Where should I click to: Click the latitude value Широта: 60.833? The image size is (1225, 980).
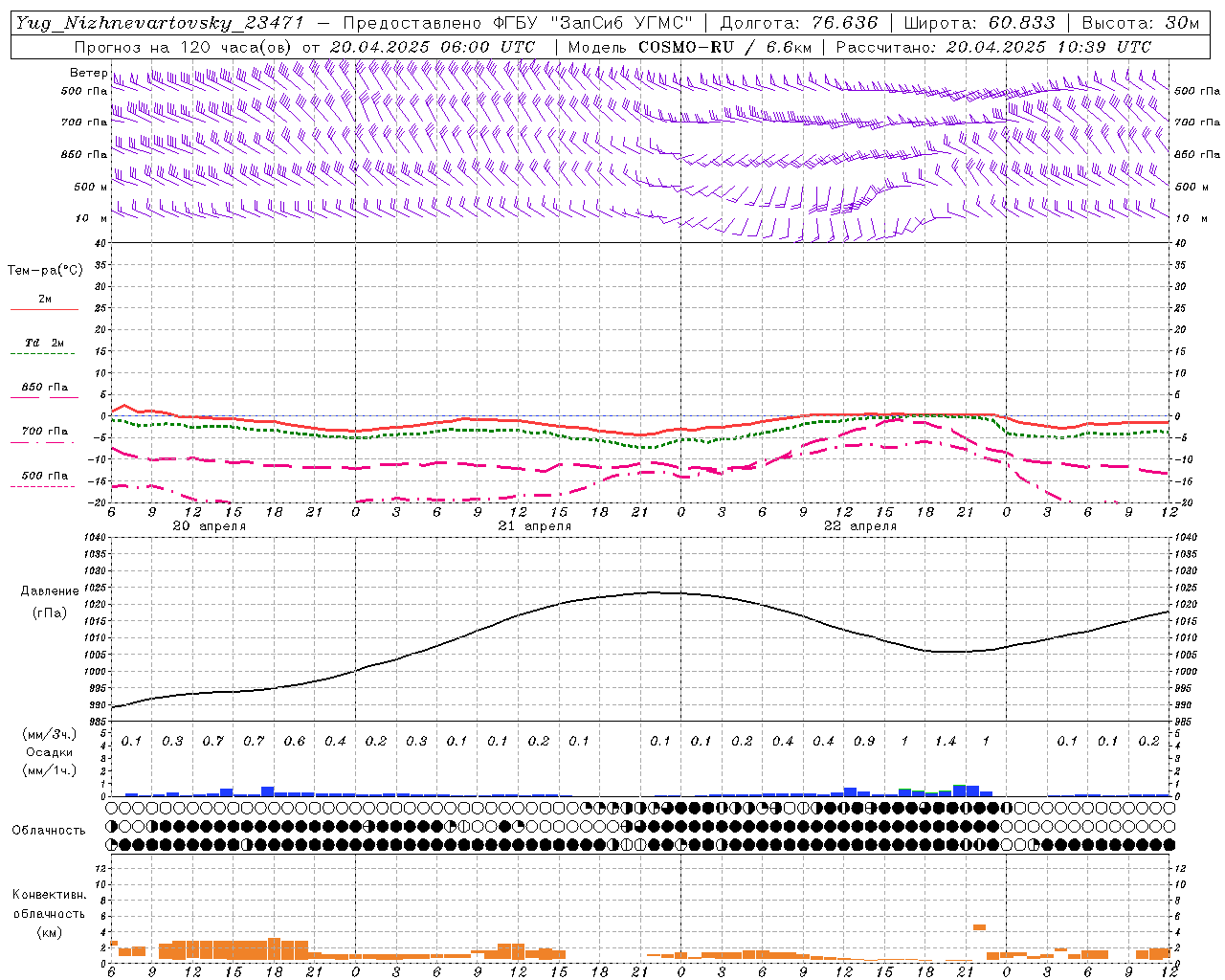(x=979, y=23)
